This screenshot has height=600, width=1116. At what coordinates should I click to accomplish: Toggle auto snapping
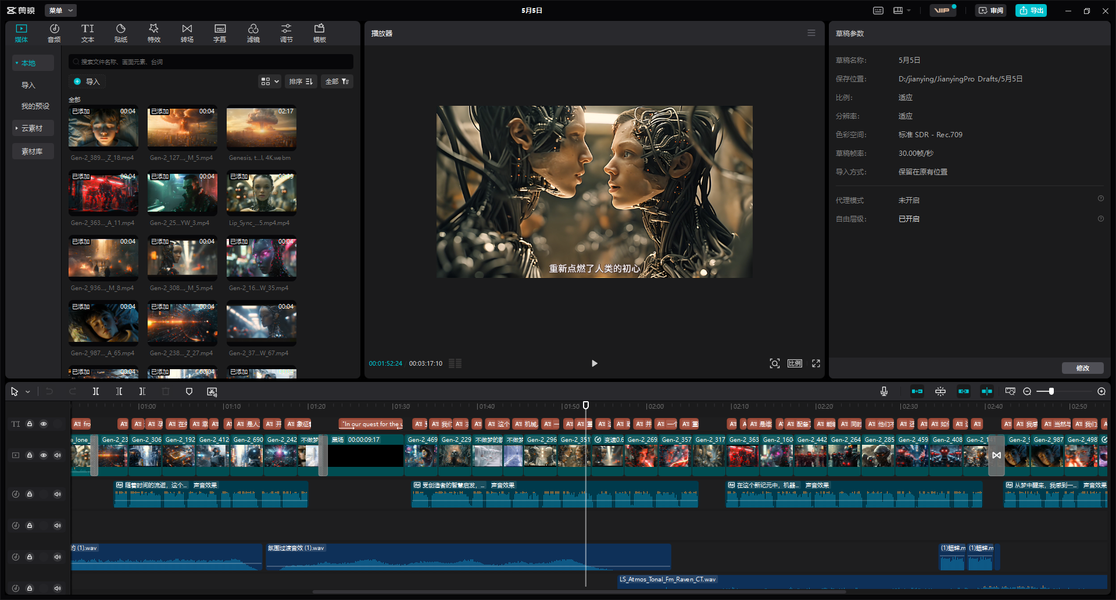pyautogui.click(x=940, y=391)
